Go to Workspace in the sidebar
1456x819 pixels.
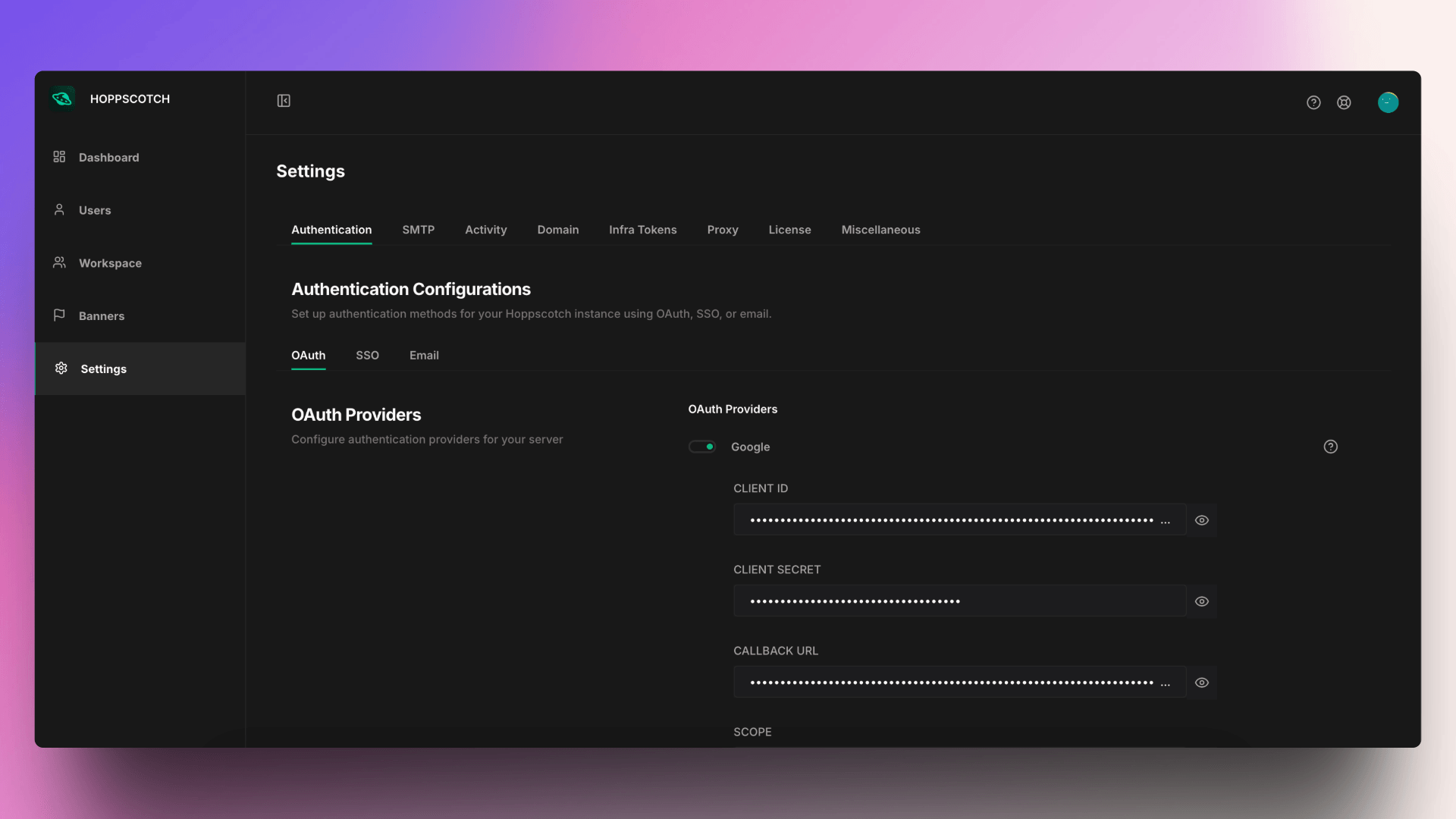[x=140, y=263]
